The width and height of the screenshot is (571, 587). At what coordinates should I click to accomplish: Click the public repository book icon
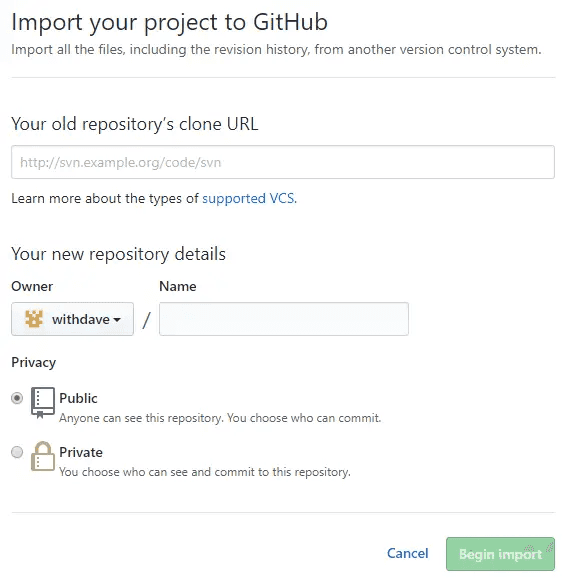point(43,403)
